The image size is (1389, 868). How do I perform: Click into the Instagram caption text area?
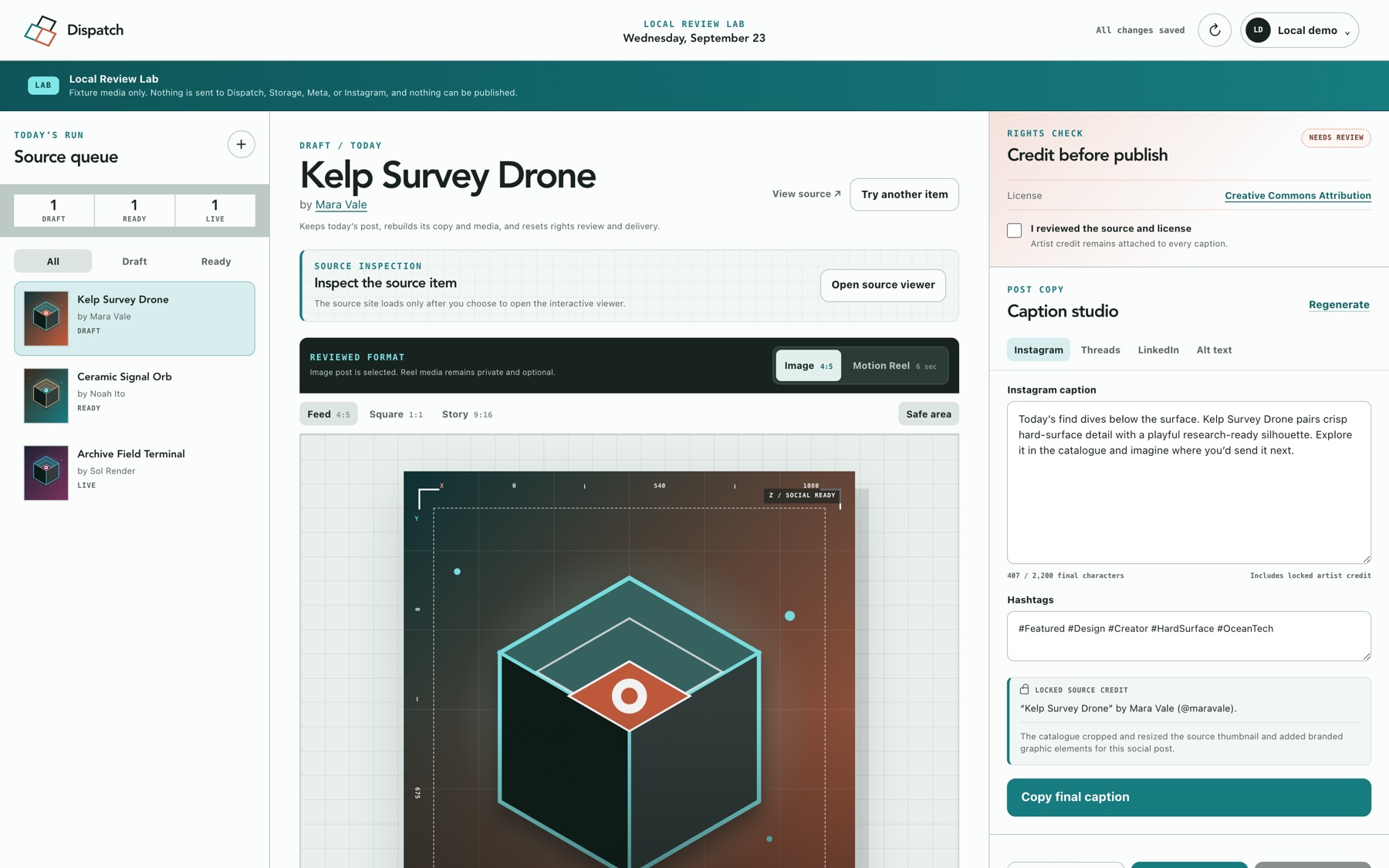[1188, 482]
